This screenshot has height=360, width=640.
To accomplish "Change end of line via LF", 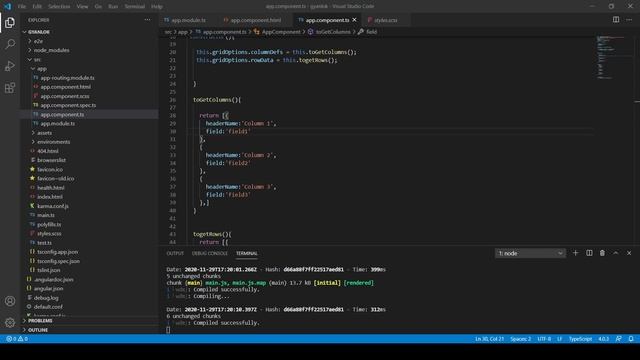I will (560, 339).
